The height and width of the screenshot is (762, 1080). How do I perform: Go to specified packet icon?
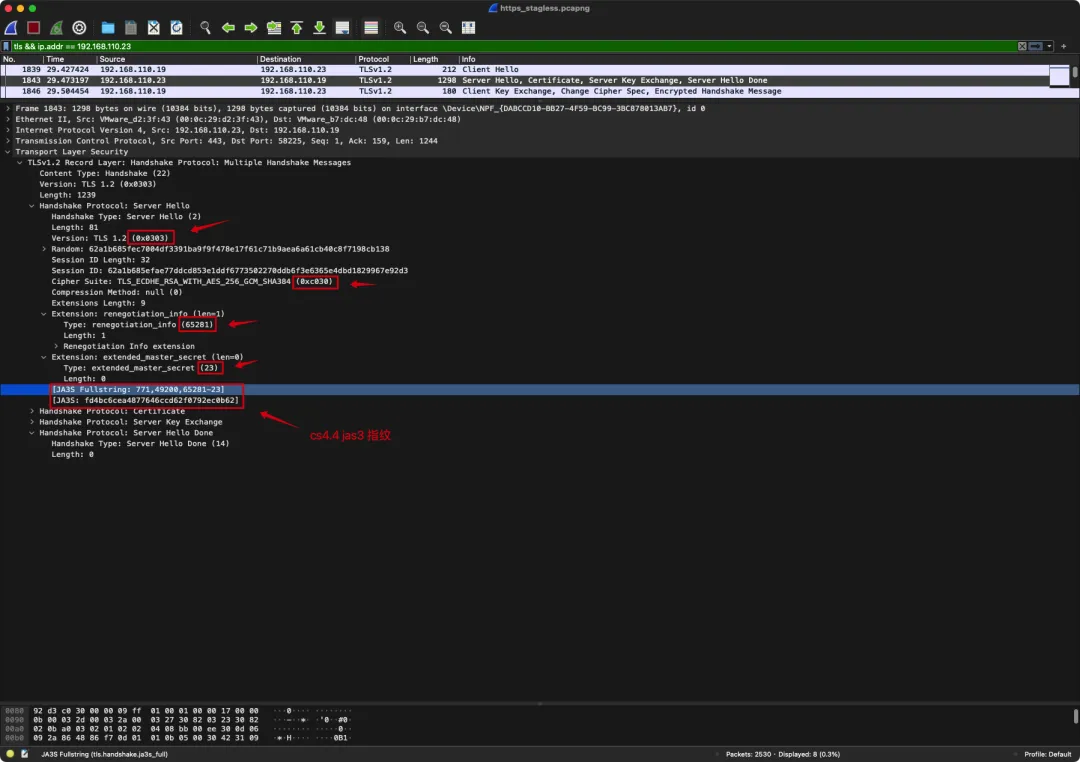click(x=273, y=28)
